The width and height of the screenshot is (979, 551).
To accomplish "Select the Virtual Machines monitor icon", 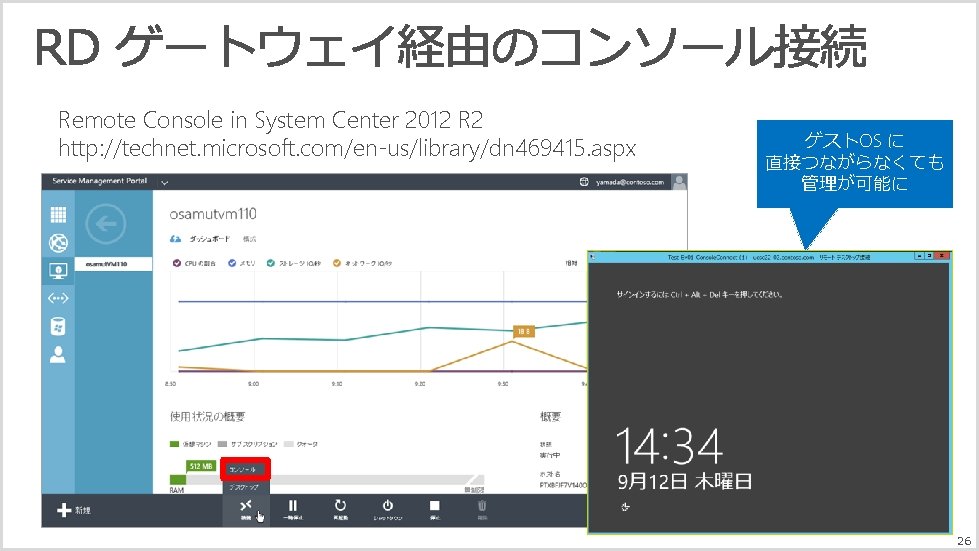I will pyautogui.click(x=58, y=271).
